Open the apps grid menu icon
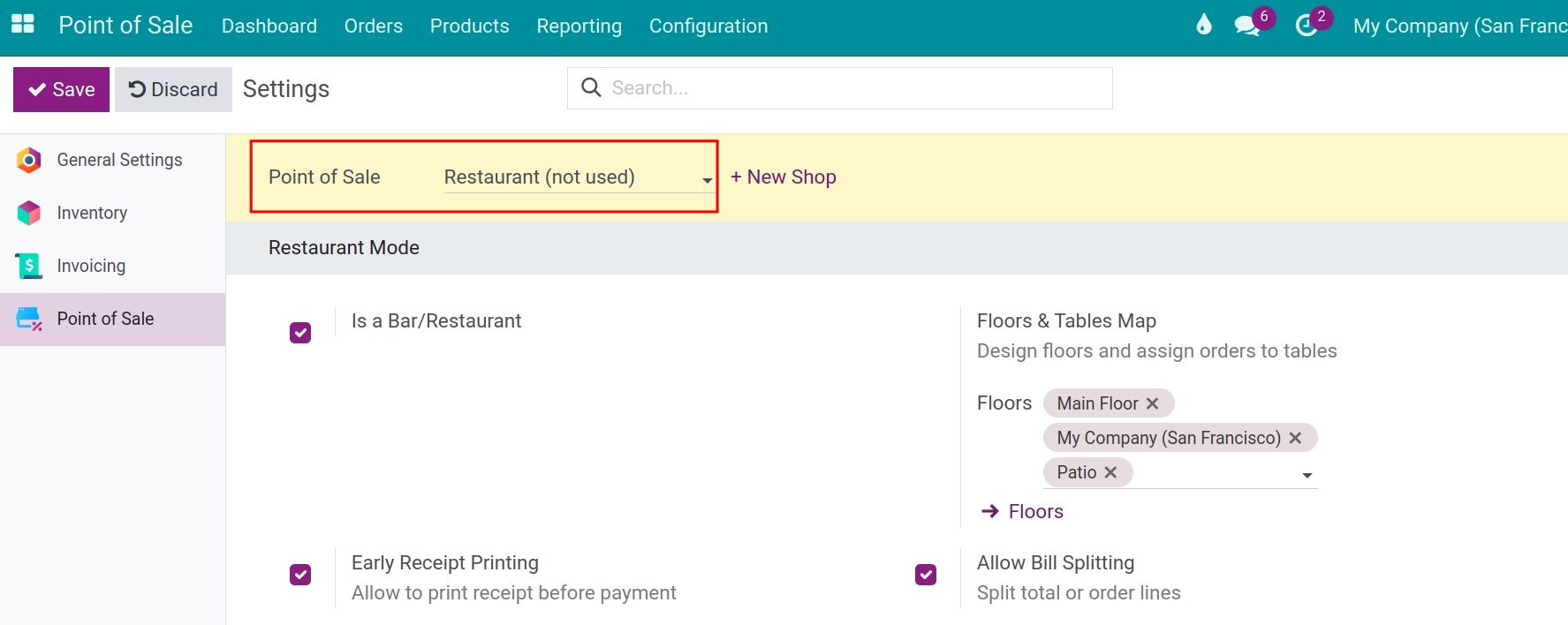The image size is (1568, 625). point(22,24)
